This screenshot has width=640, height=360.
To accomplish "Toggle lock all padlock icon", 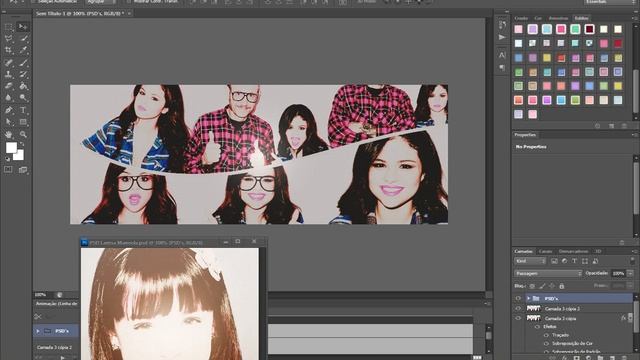I will pos(562,286).
